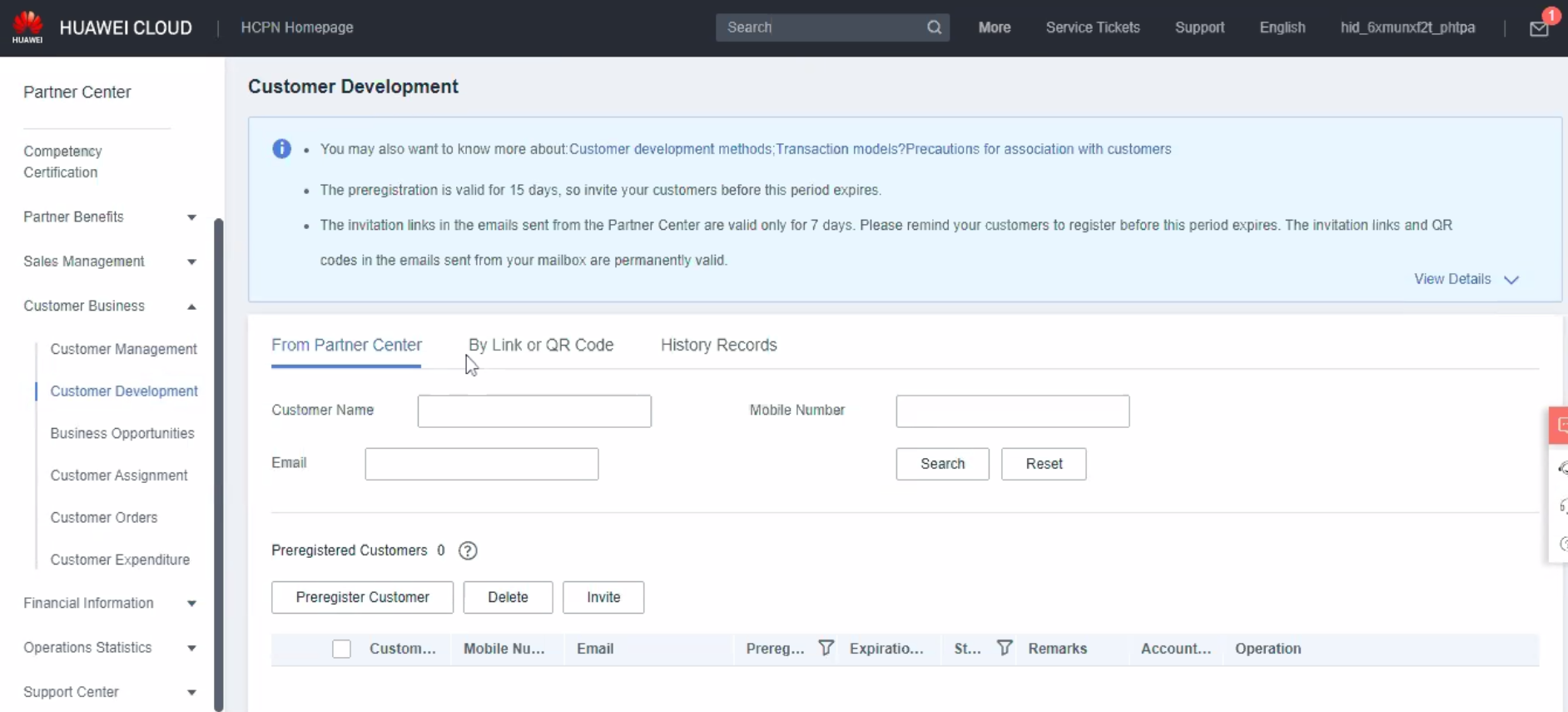
Task: Open the Preregistered Customers help question mark
Action: (468, 550)
